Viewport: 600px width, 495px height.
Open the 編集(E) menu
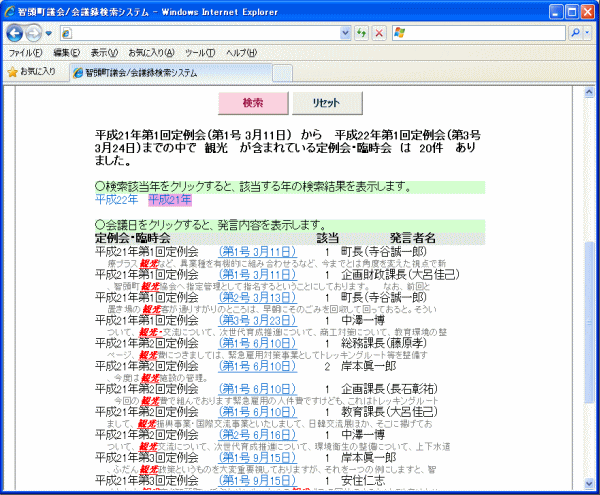(x=67, y=53)
